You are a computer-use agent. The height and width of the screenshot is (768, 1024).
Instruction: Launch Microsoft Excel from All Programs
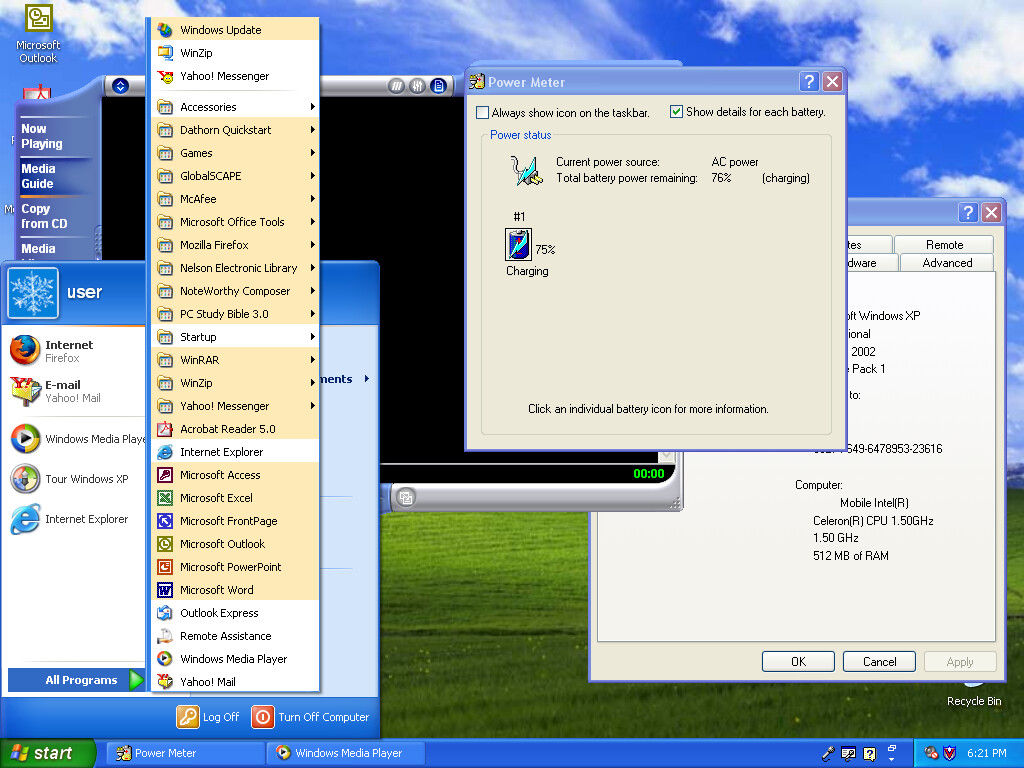[236, 498]
